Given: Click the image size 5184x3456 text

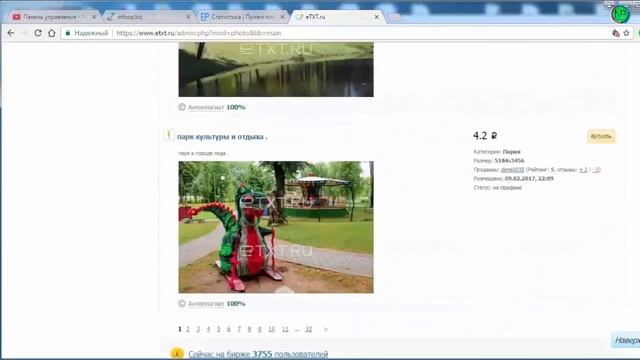Looking at the screenshot, I should coord(509,160).
